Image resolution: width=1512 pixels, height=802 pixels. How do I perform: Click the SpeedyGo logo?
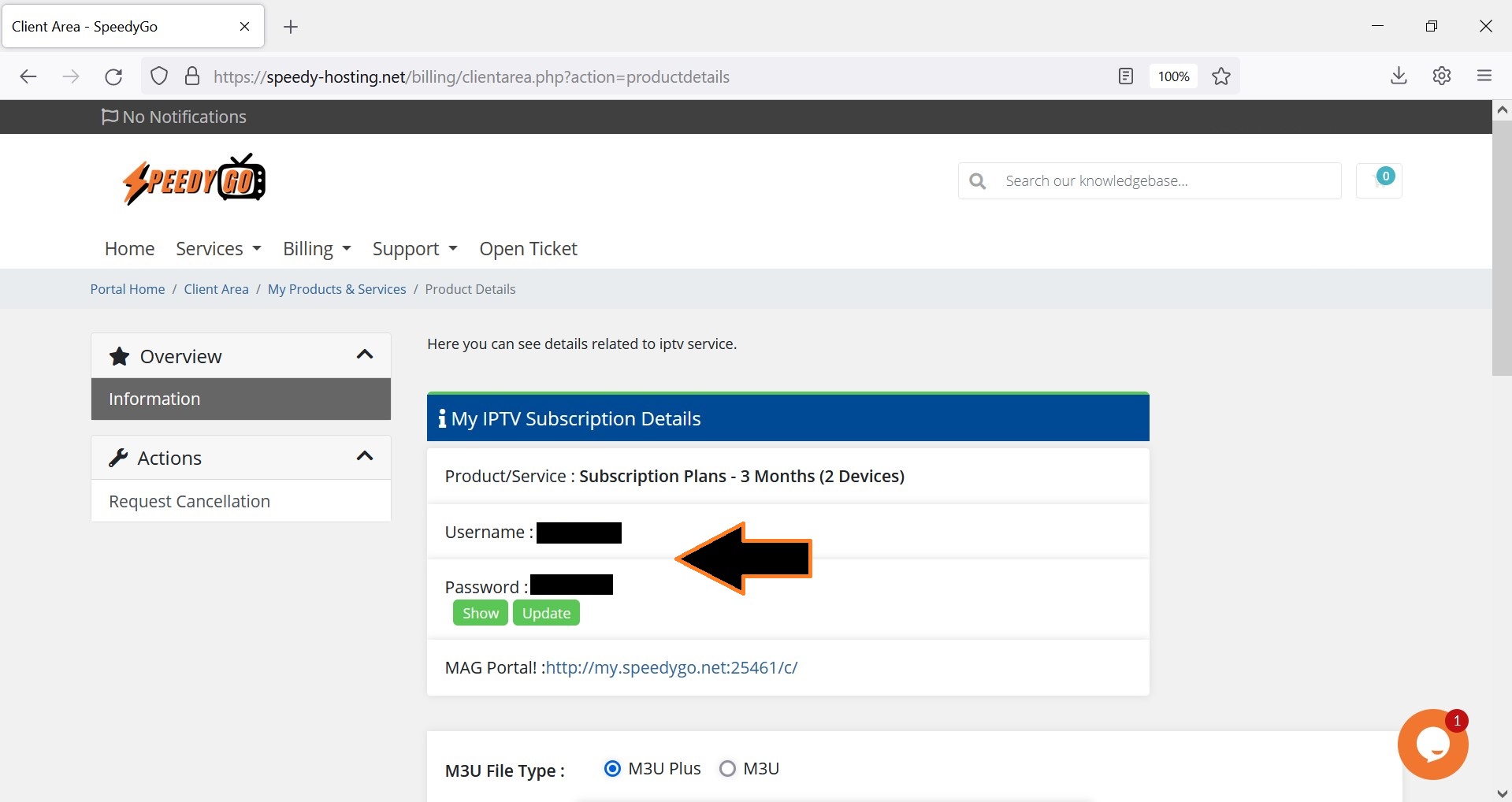click(195, 180)
